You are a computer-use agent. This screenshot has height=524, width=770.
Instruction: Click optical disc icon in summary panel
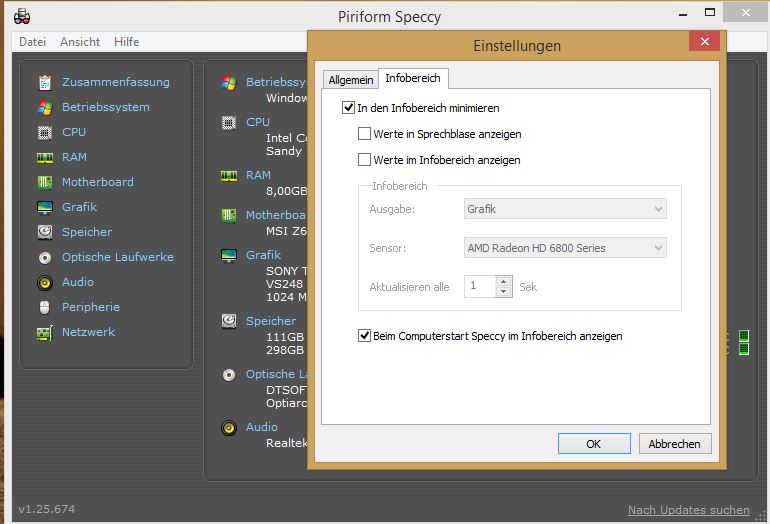pyautogui.click(x=229, y=375)
